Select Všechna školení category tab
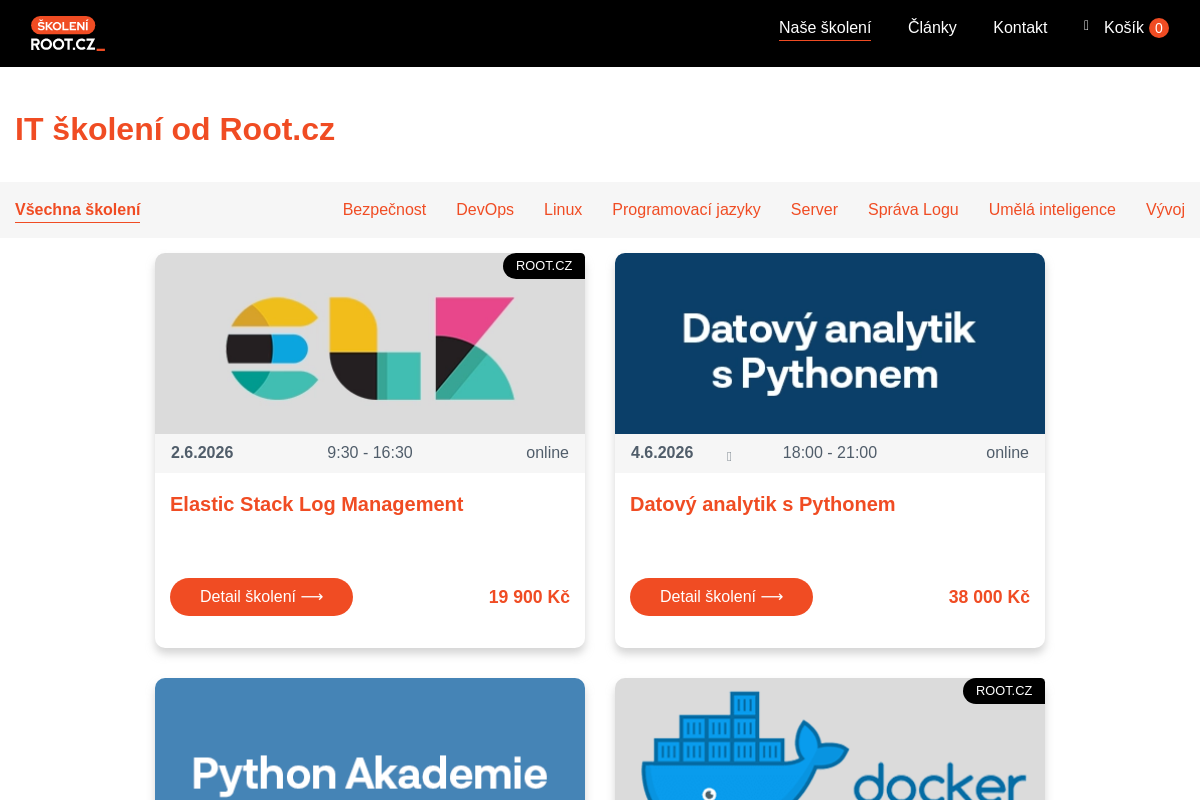This screenshot has height=800, width=1200. tap(77, 210)
